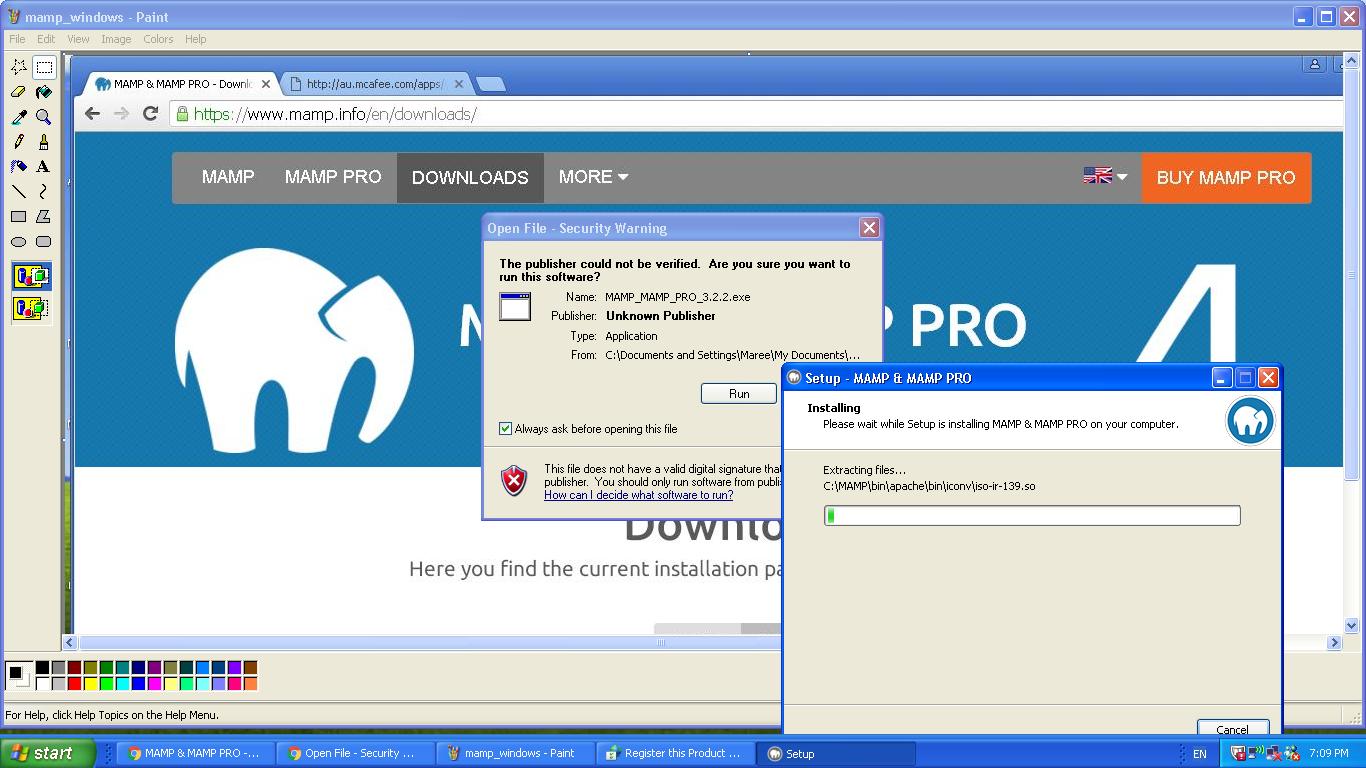Enable transparent selection mode option
Screen dimensions: 1366x768
point(31,308)
